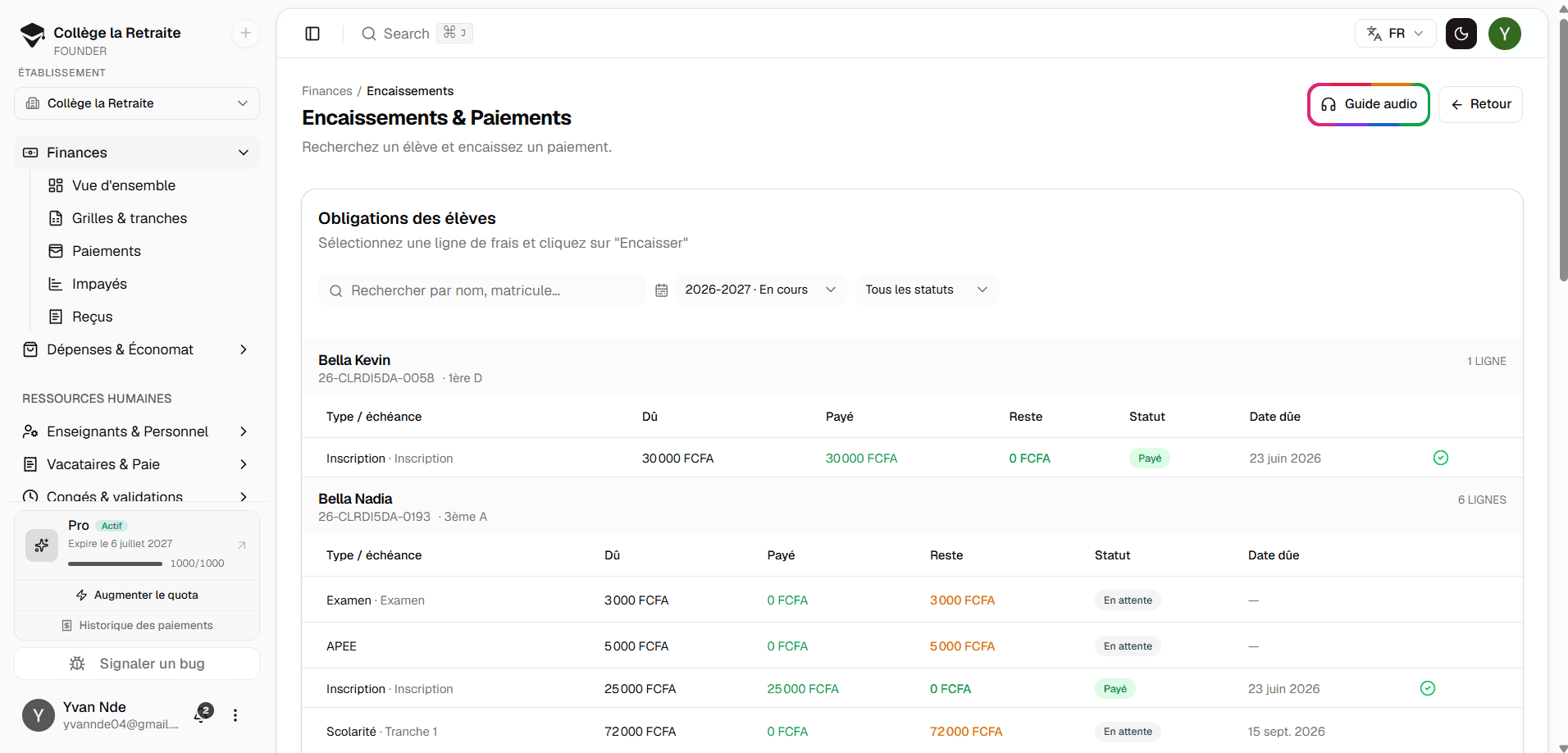Focus the Rechercher par nom, matricule field
The height and width of the screenshot is (753, 1568).
click(482, 290)
